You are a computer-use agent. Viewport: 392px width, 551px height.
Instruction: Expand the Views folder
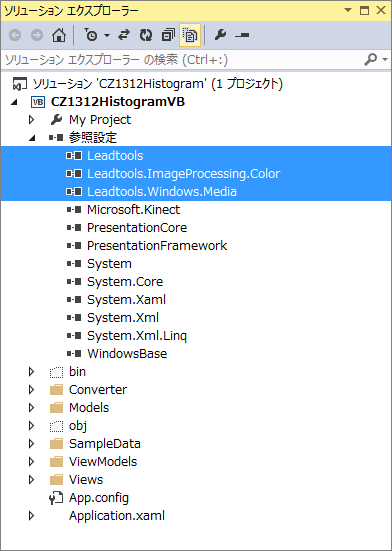coord(31,480)
